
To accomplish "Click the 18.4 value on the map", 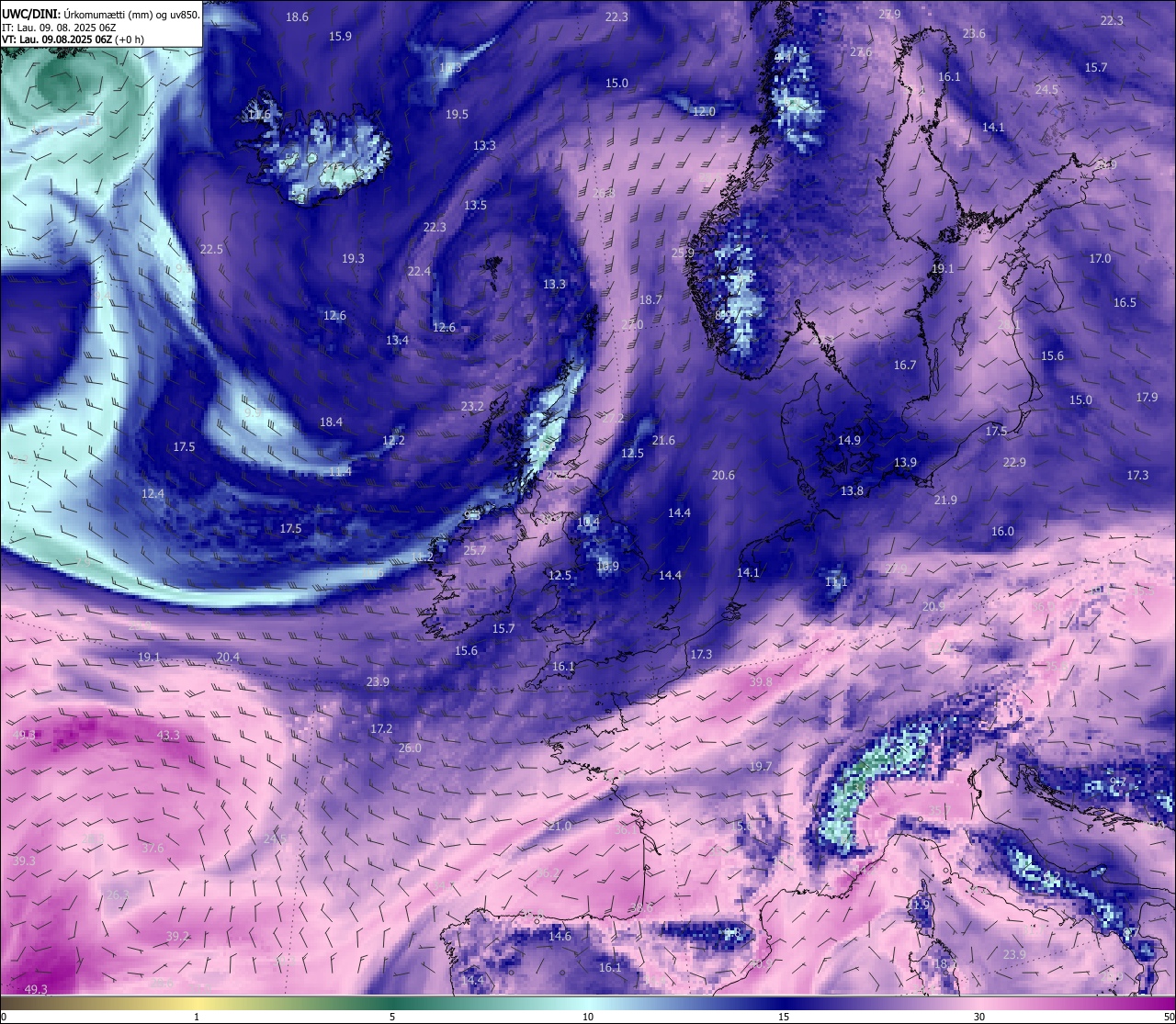I will 331,422.
